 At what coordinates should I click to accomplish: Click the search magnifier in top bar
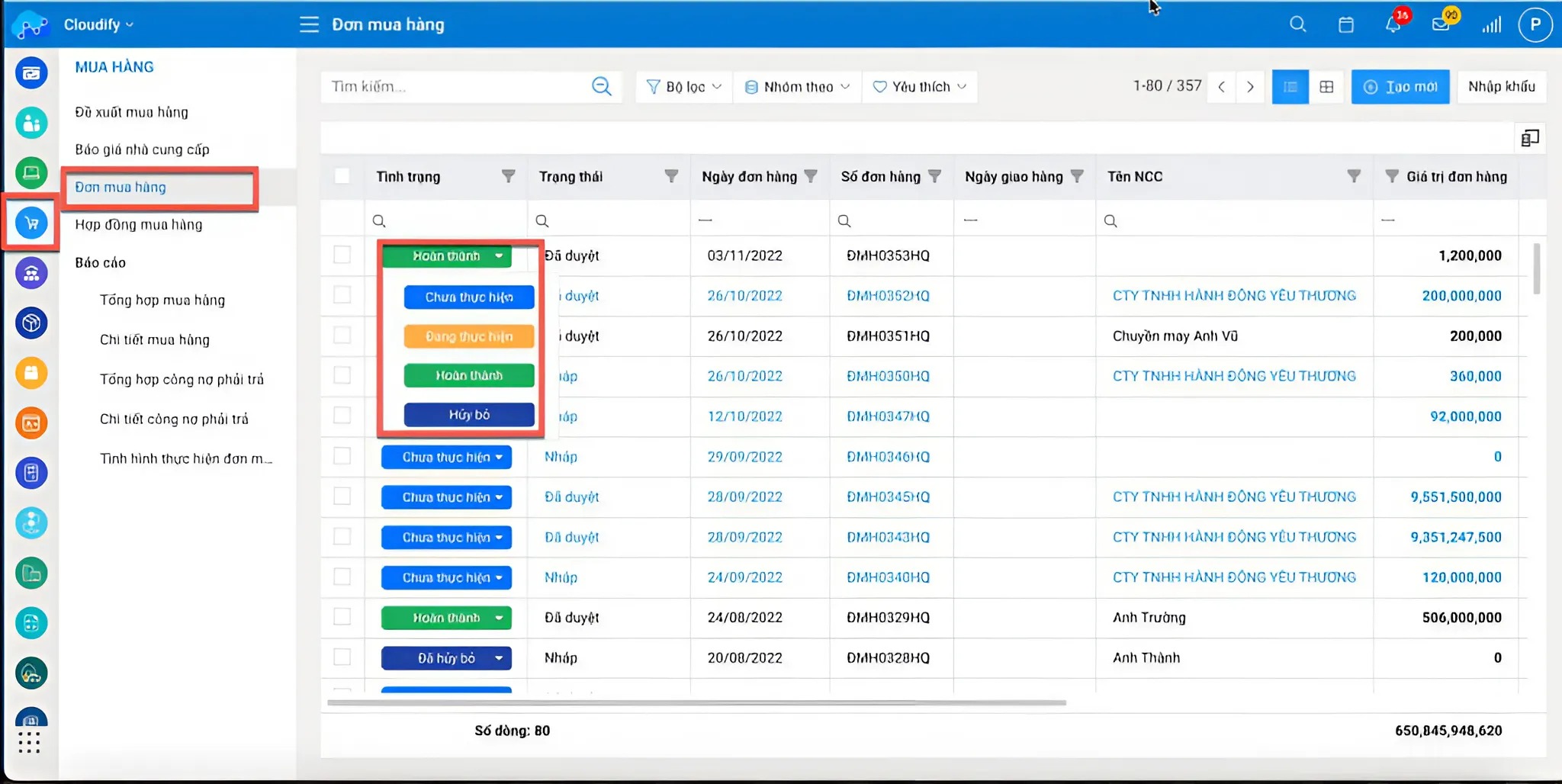pyautogui.click(x=1297, y=24)
